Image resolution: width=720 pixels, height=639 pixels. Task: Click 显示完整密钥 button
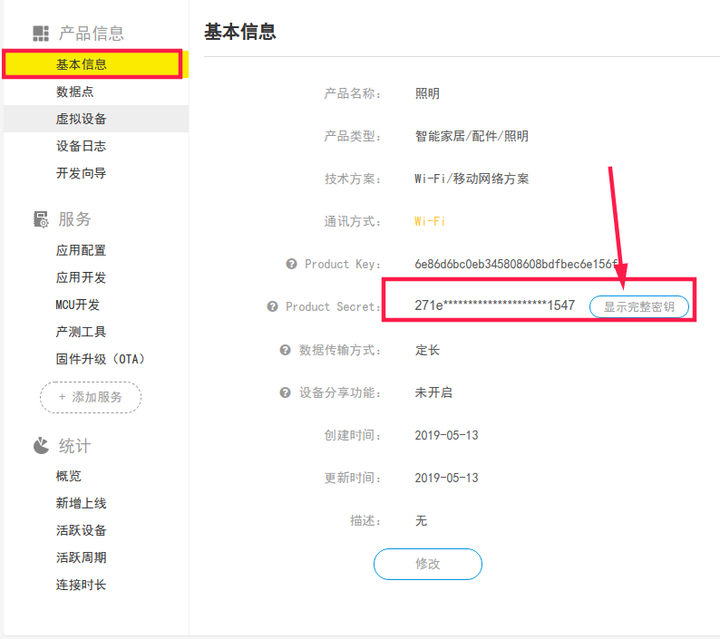pos(639,307)
